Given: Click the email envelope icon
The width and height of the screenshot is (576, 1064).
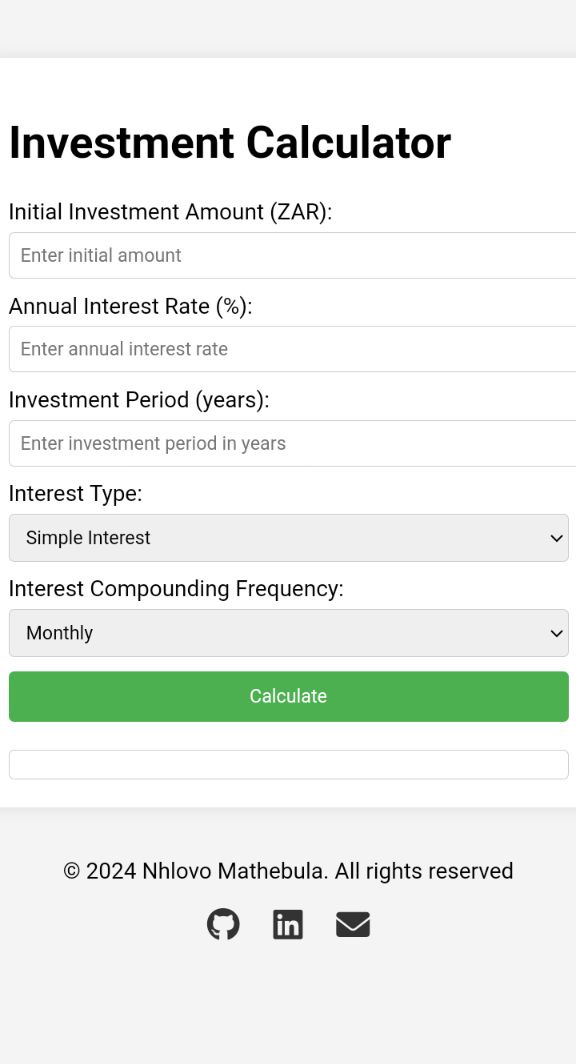Looking at the screenshot, I should (x=353, y=924).
